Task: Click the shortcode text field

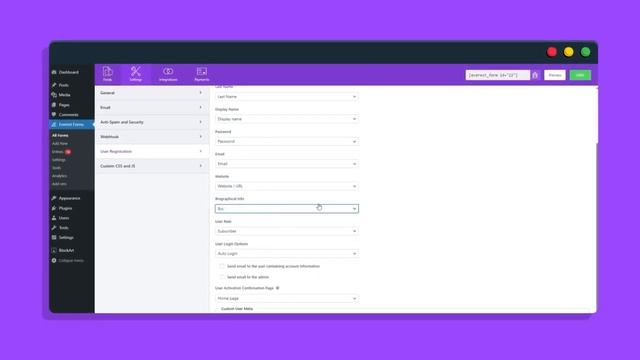Action: click(x=498, y=75)
